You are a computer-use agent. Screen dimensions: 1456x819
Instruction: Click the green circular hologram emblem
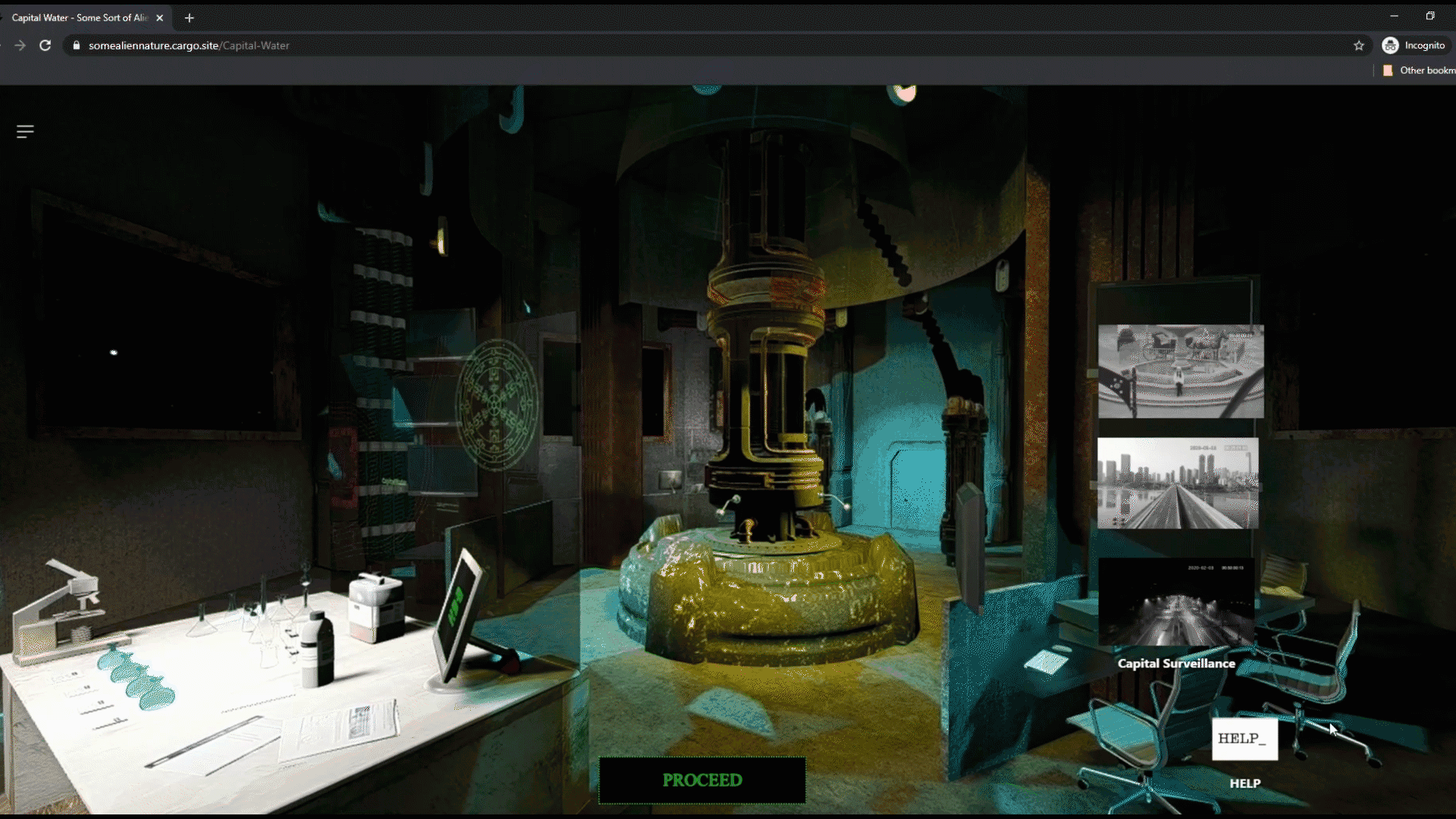point(496,404)
